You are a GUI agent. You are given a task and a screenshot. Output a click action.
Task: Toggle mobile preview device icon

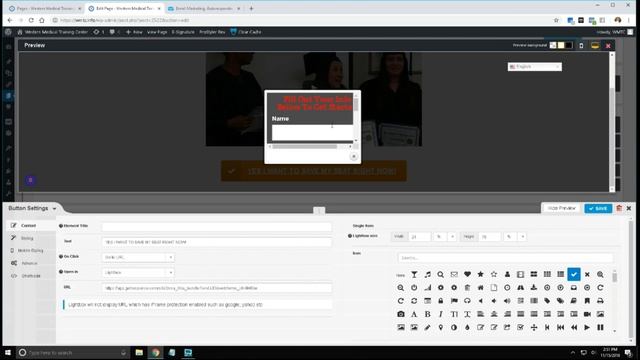tap(581, 45)
